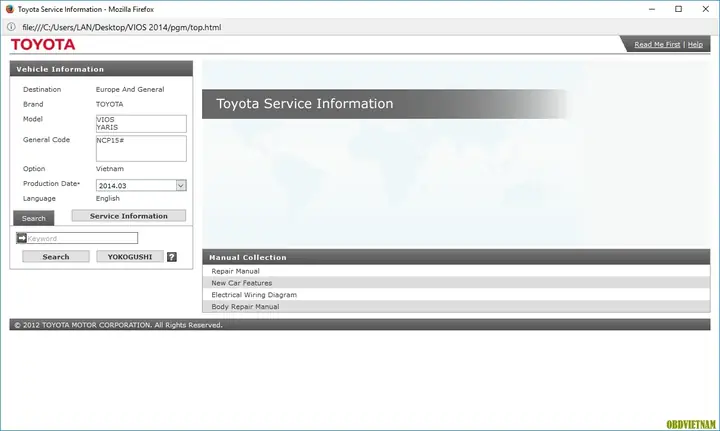The image size is (720, 431).
Task: Click the Service Information button
Action: coord(129,216)
